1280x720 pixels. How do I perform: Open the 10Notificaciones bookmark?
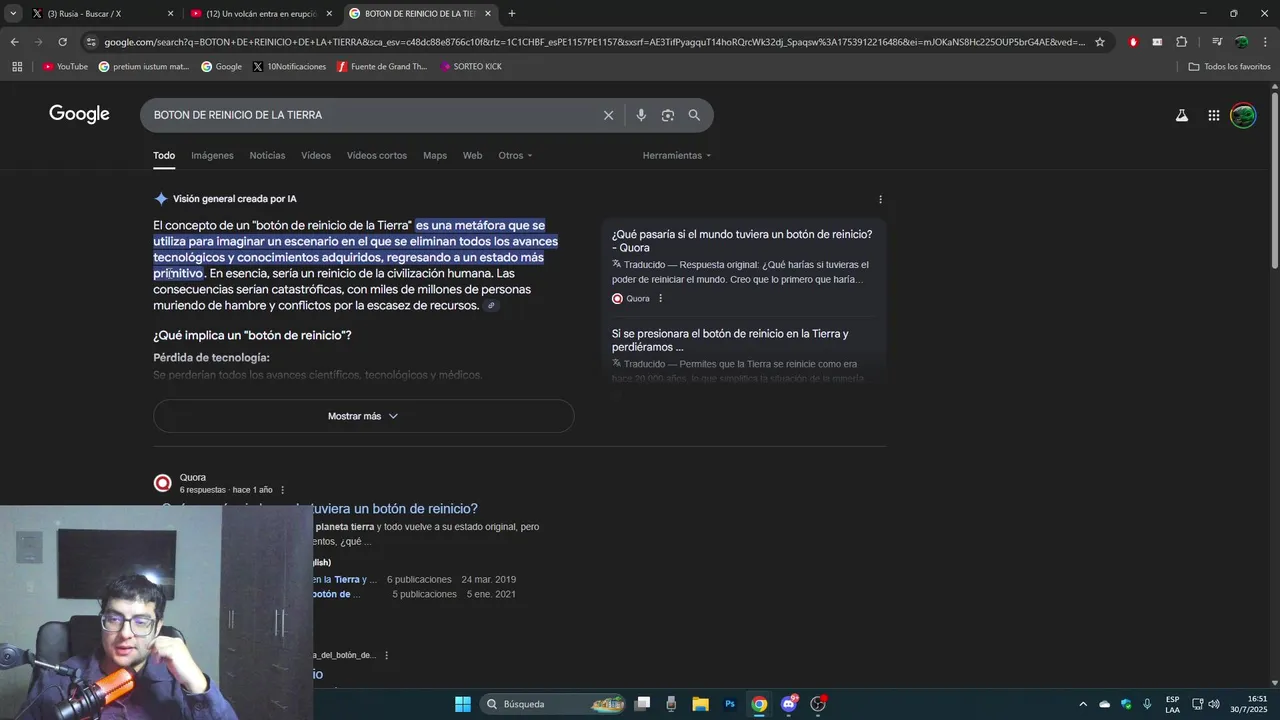click(x=290, y=67)
